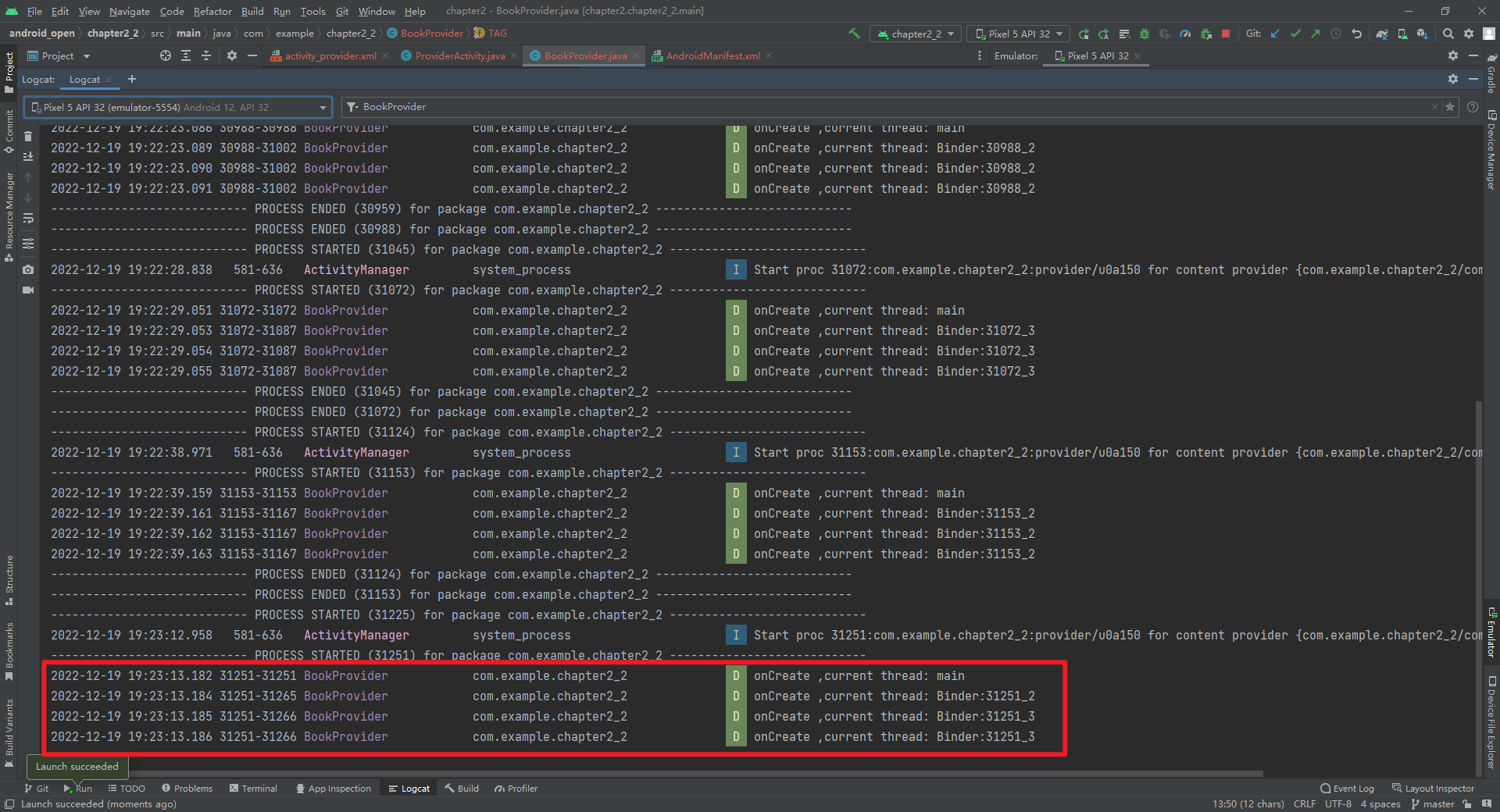This screenshot has height=812, width=1500.
Task: Open the Profile app gauge icon
Action: click(x=1185, y=34)
